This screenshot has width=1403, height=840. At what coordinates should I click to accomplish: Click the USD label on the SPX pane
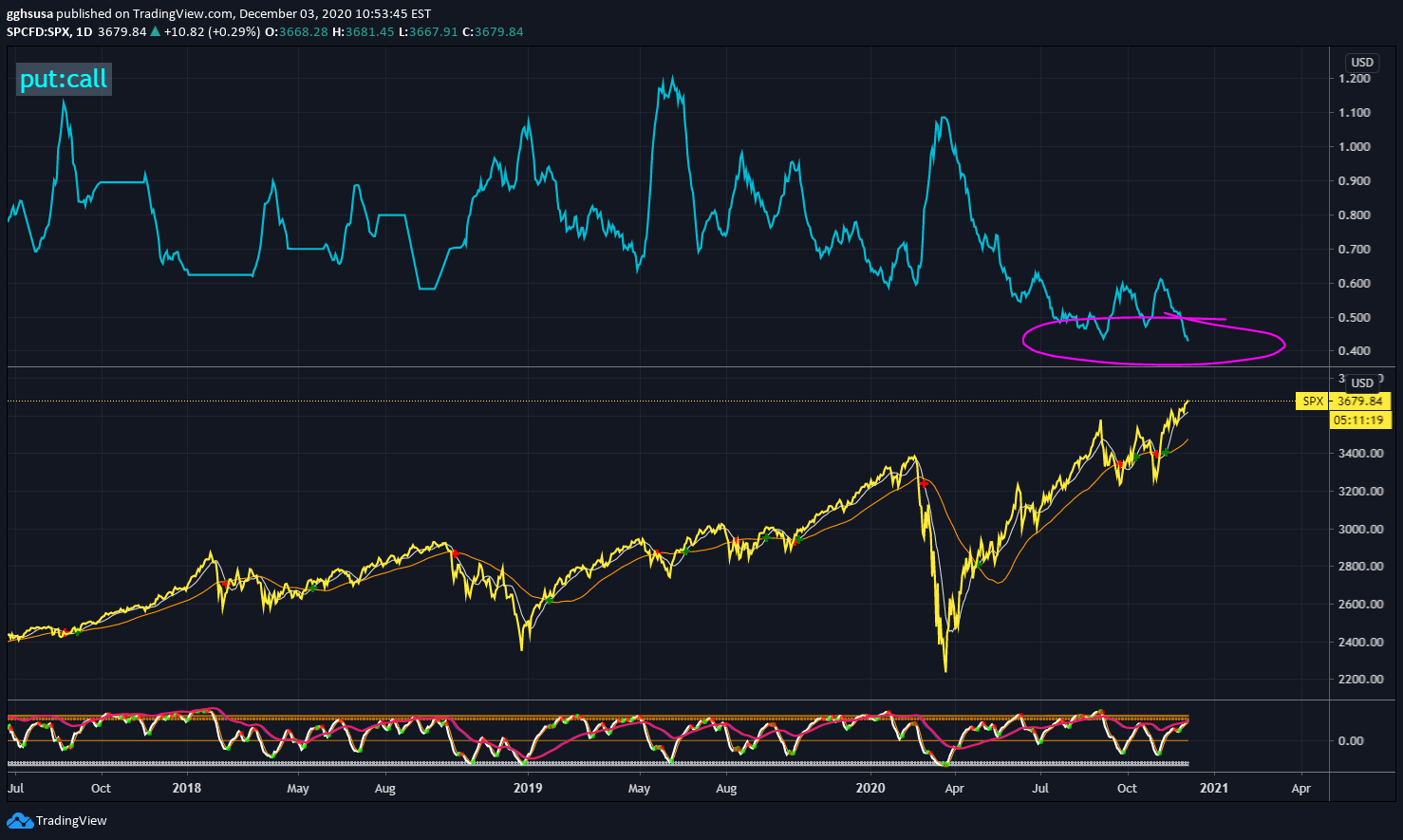pos(1362,383)
